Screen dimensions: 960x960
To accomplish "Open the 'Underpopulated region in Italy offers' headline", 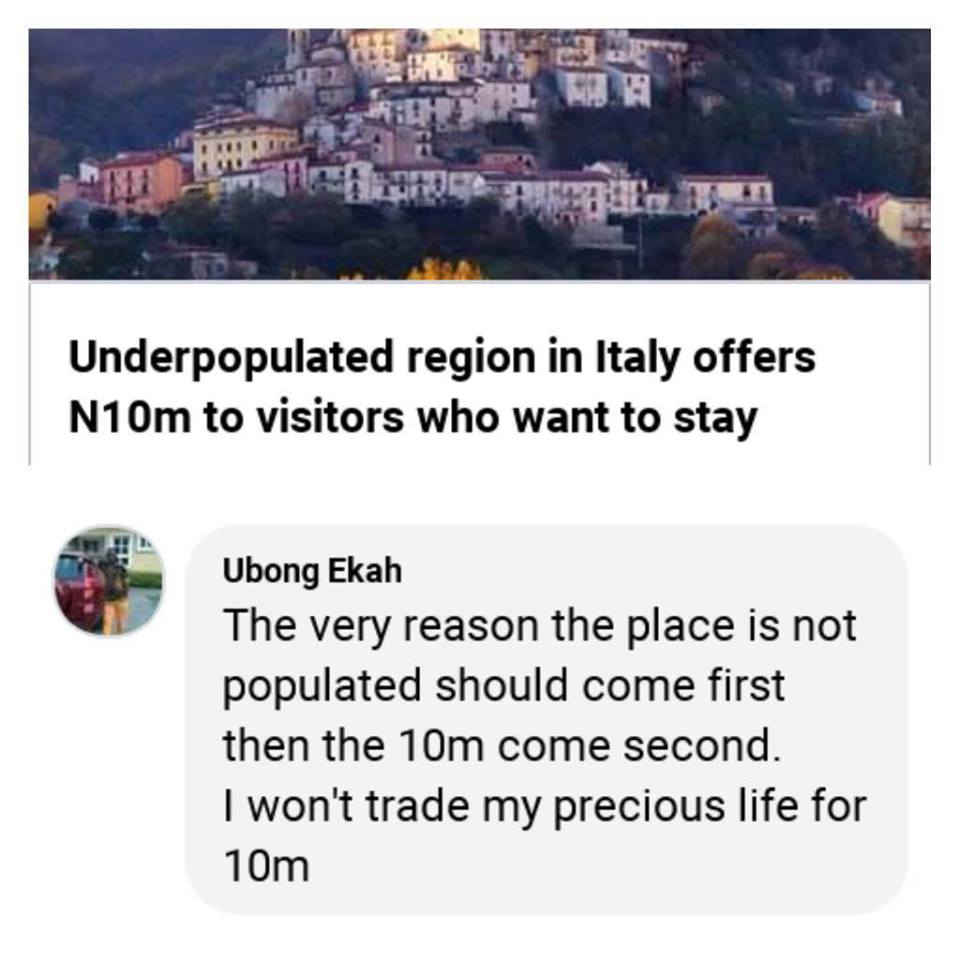I will click(442, 358).
